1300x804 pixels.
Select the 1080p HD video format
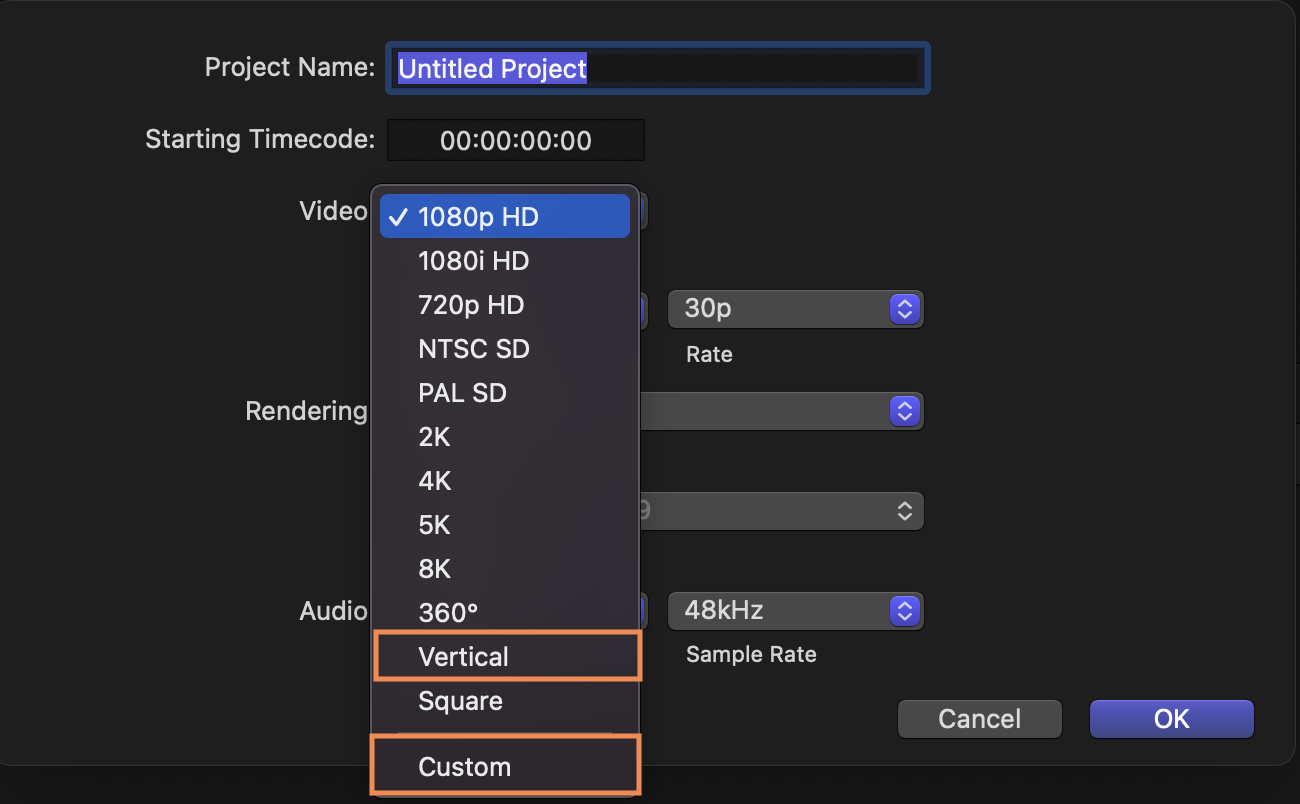(x=505, y=216)
